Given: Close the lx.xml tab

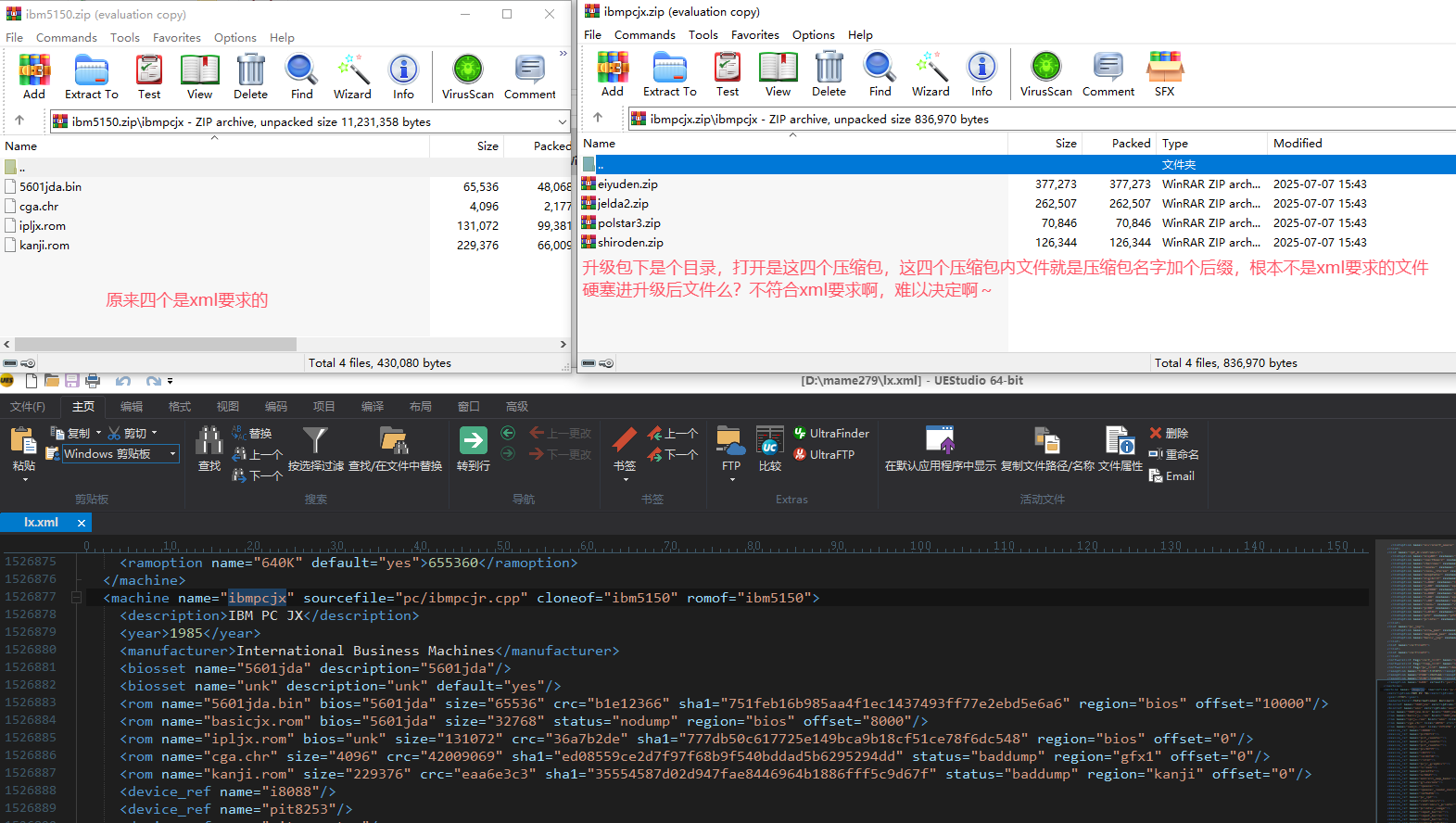Looking at the screenshot, I should [x=82, y=523].
